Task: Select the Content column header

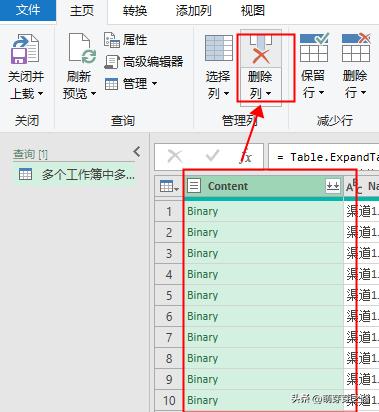Action: click(x=263, y=186)
